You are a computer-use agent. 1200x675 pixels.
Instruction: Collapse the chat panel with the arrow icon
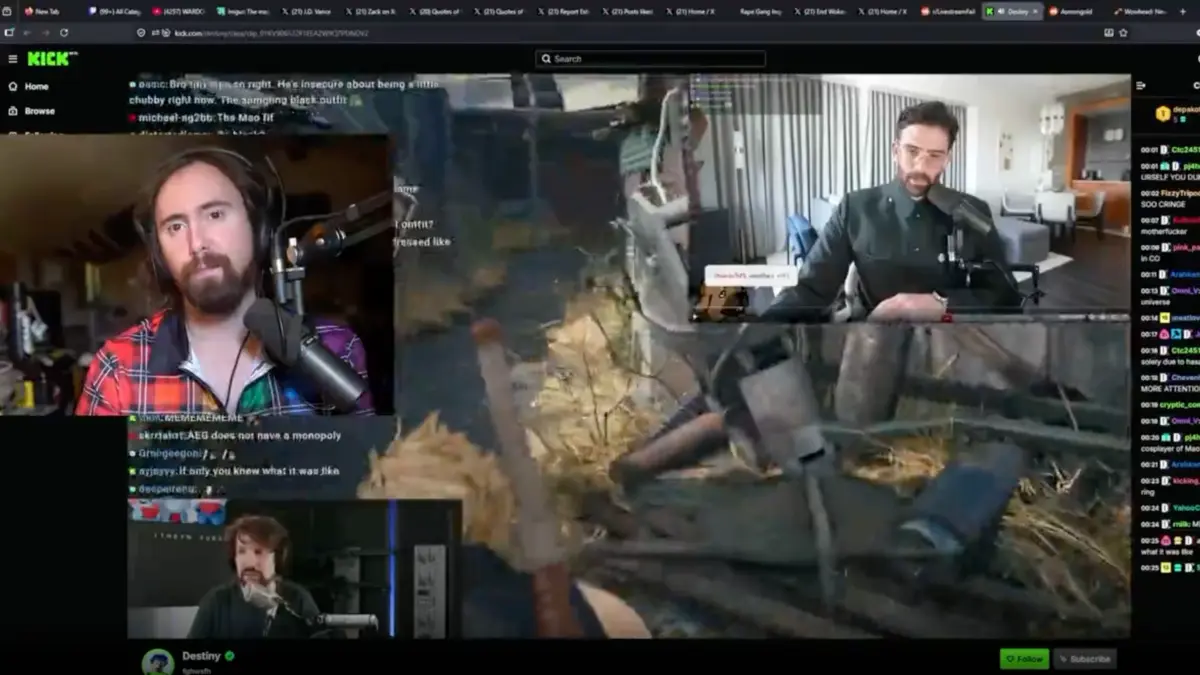click(x=1139, y=87)
